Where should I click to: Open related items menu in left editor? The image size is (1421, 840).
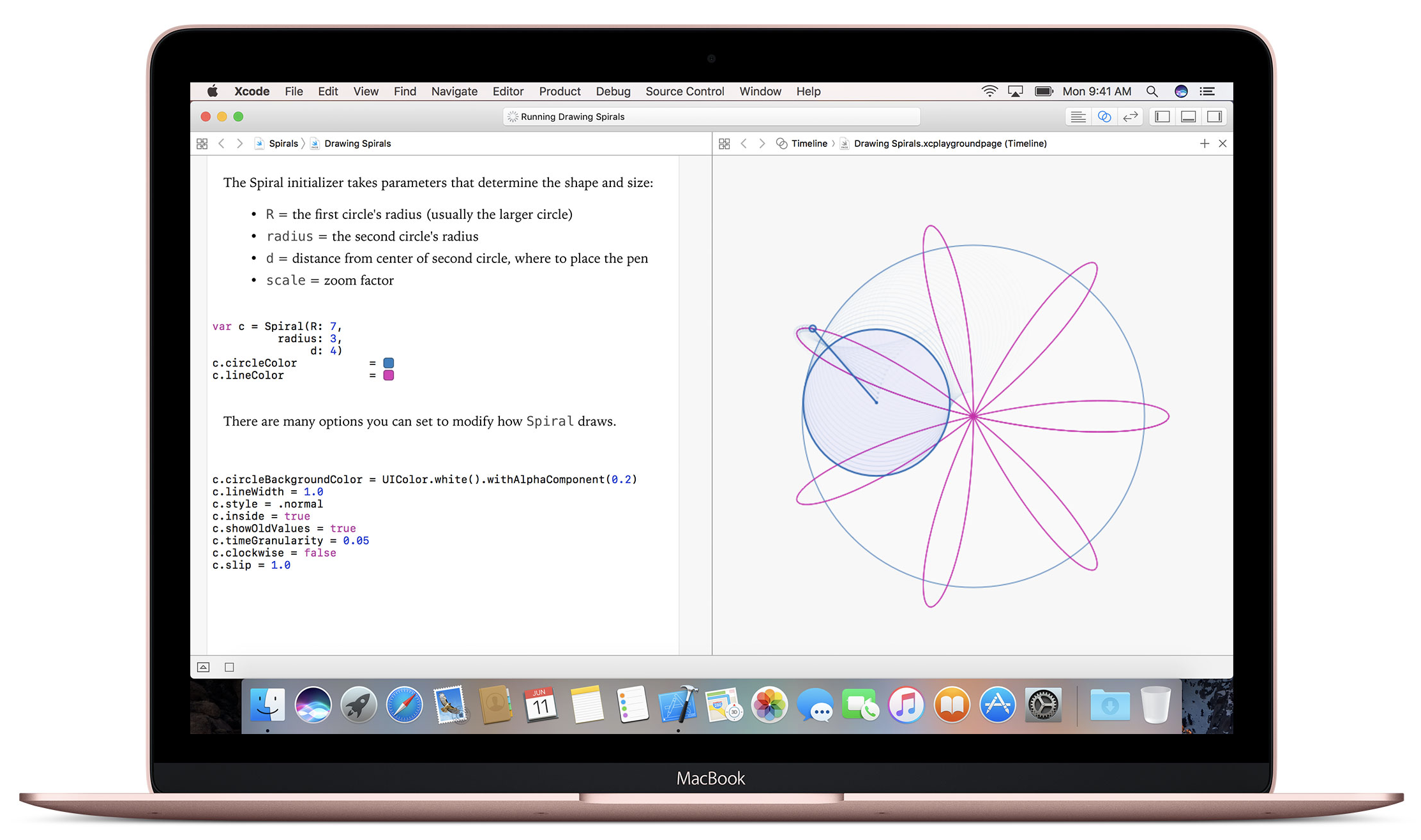202,144
